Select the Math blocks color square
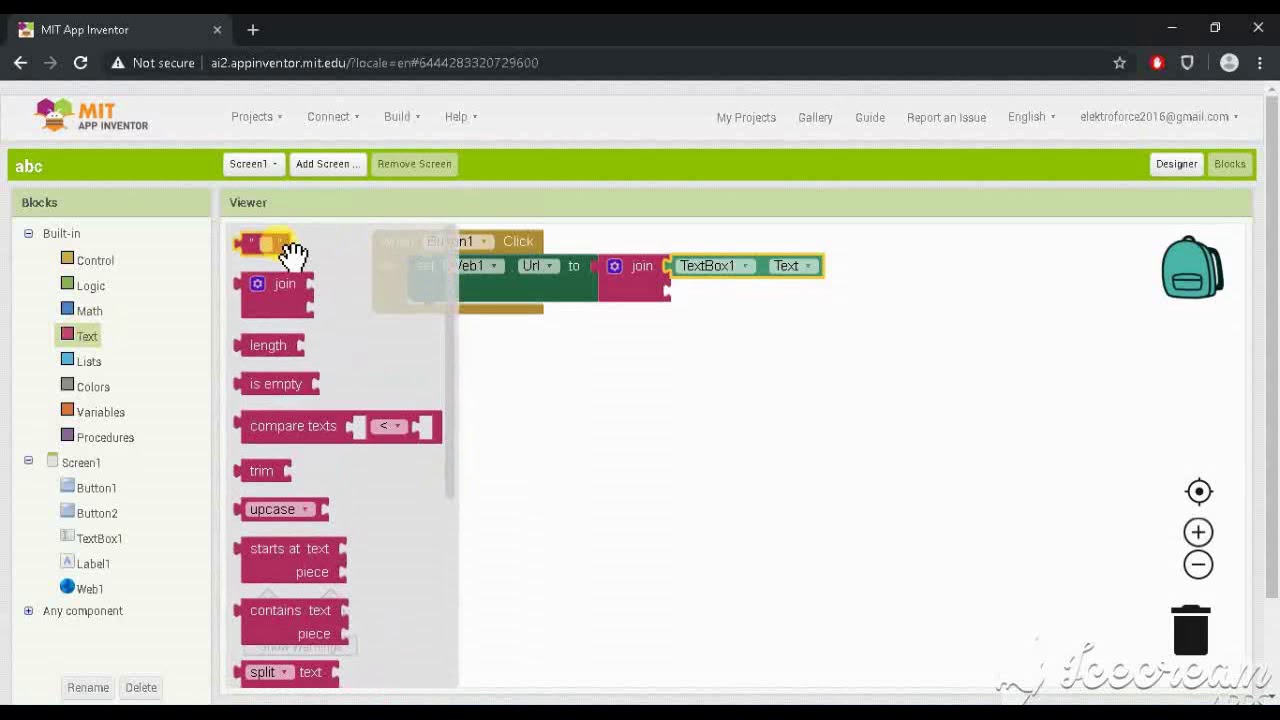Image resolution: width=1280 pixels, height=720 pixels. pos(67,309)
